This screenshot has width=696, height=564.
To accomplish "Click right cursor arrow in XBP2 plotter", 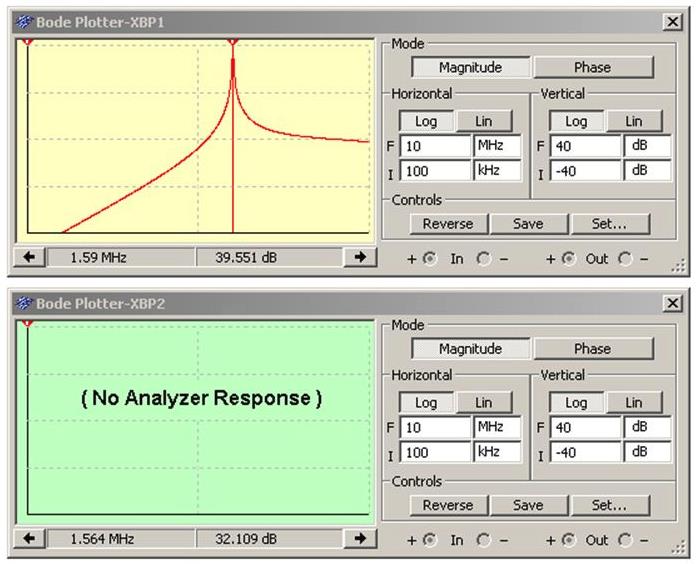I will coord(359,539).
